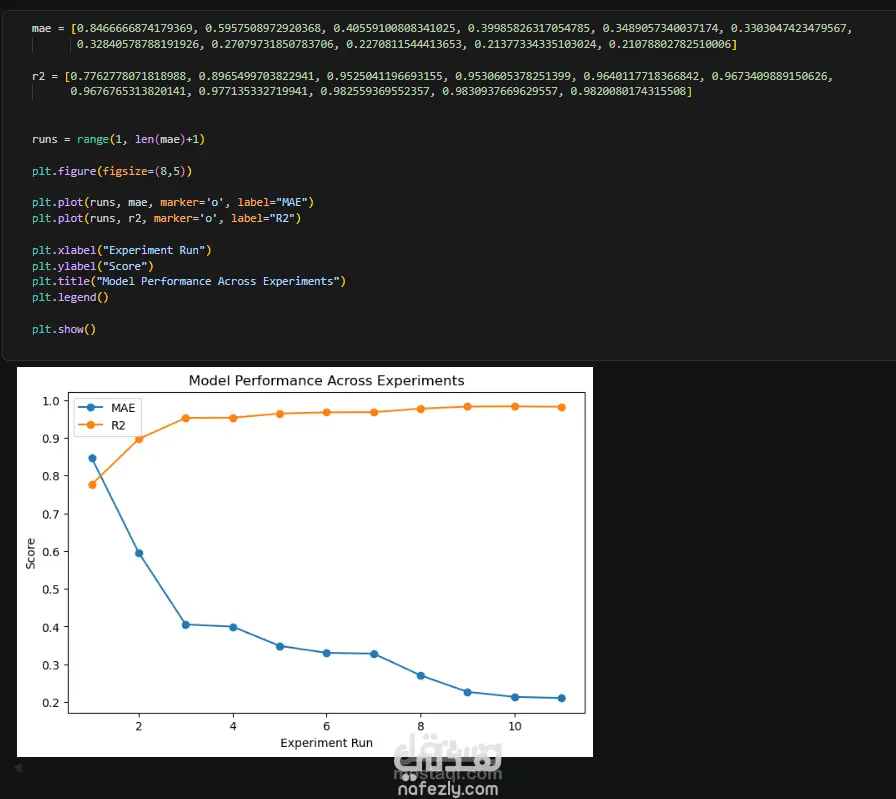
Task: Click the blue MAE point at run 8
Action: point(421,676)
